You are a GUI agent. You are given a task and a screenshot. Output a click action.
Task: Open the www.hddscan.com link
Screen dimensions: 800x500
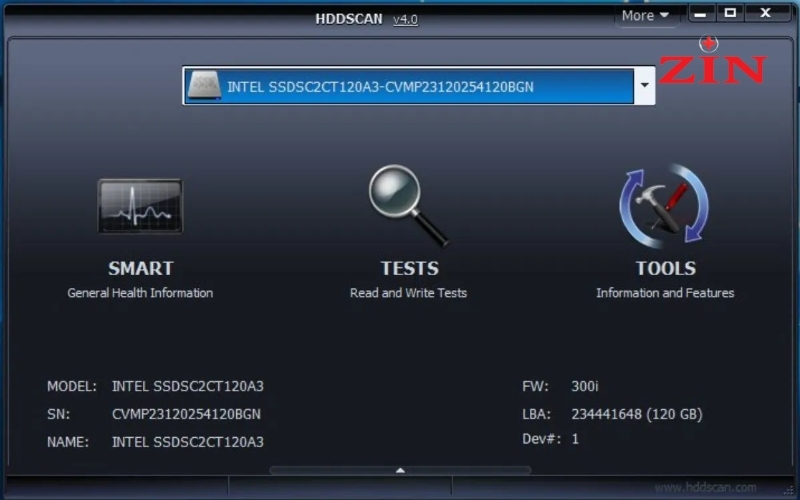point(706,487)
